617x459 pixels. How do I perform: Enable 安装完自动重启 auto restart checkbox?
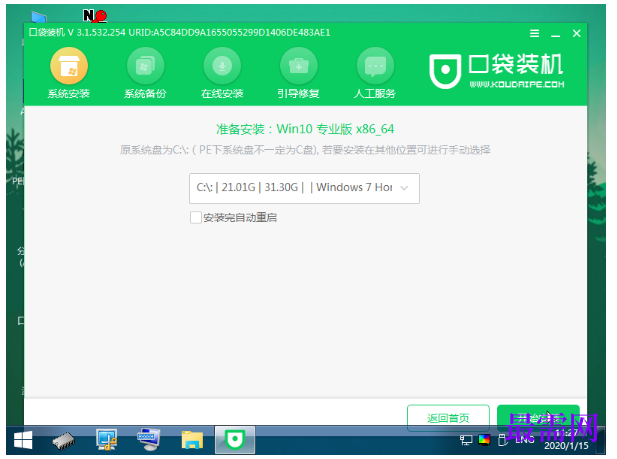click(196, 217)
